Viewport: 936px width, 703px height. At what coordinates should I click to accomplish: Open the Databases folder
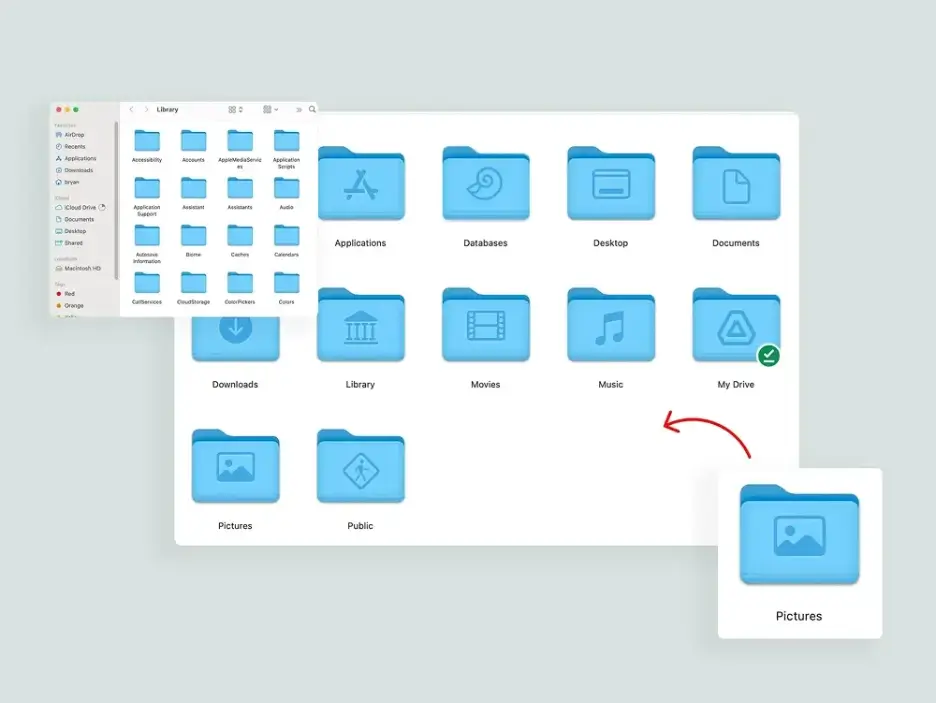pyautogui.click(x=486, y=184)
